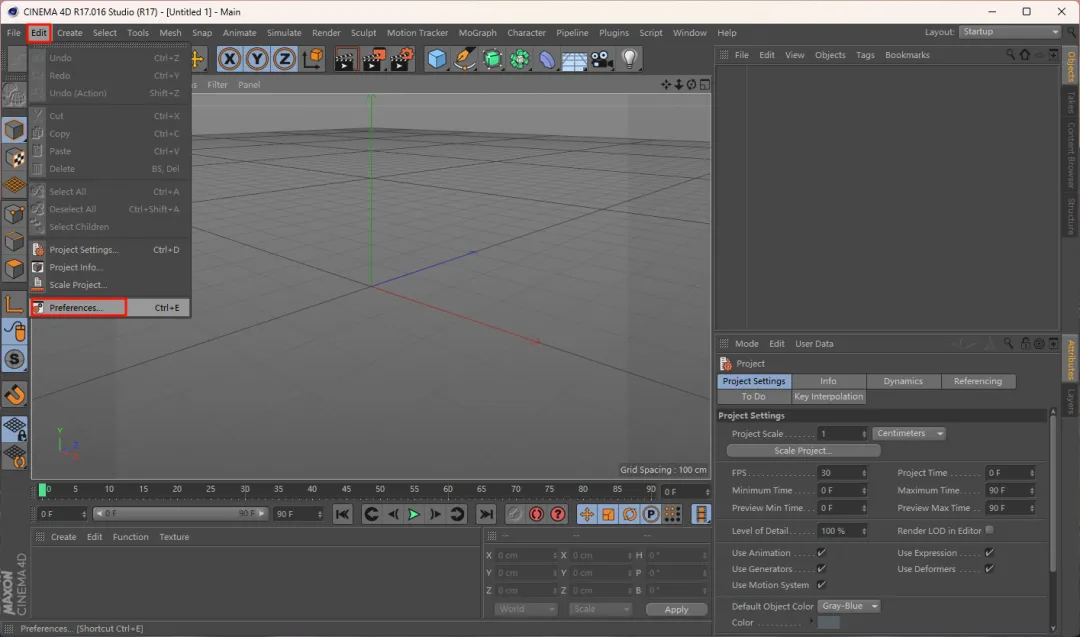Click the Camera object icon
This screenshot has width=1080, height=637.
pos(601,59)
